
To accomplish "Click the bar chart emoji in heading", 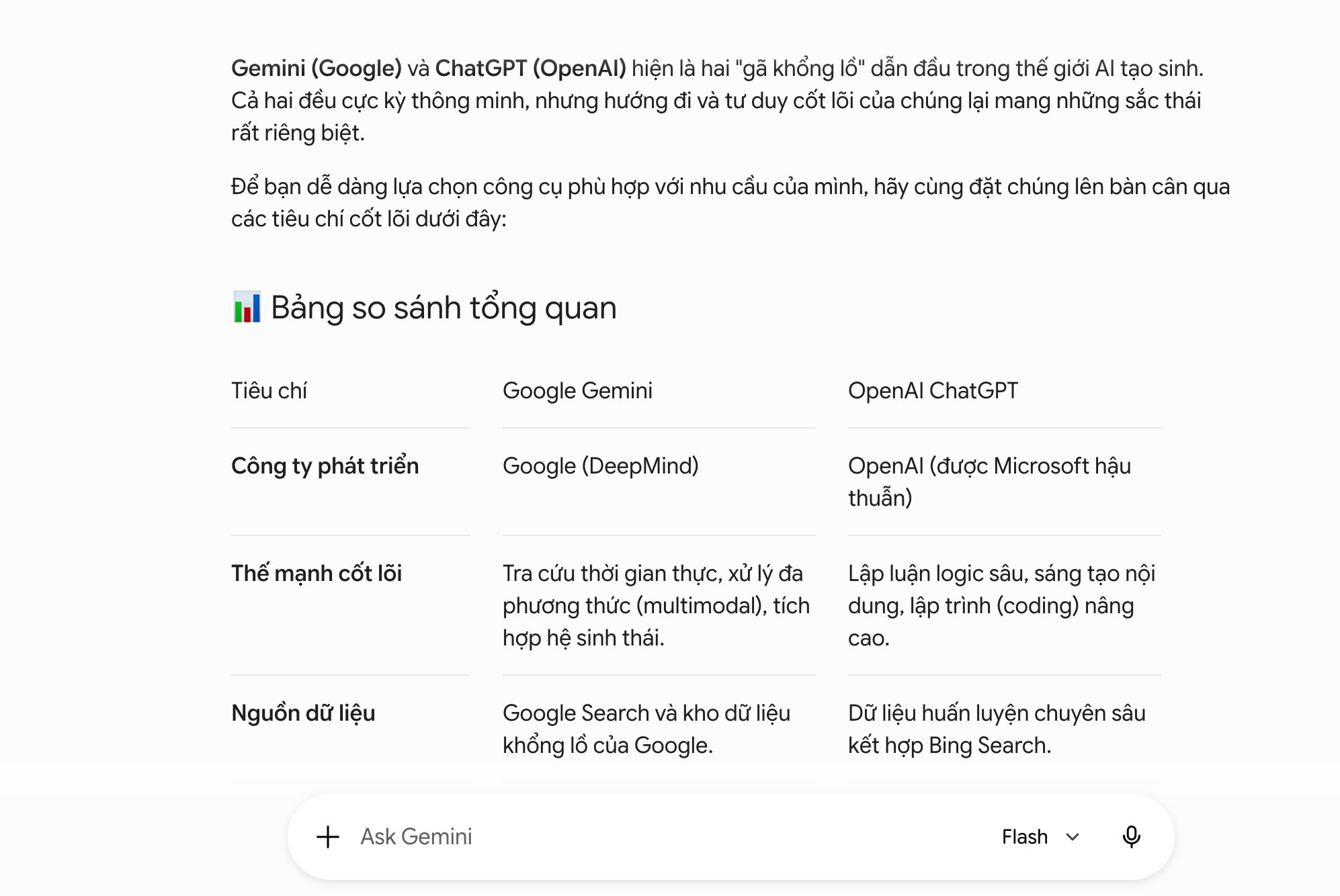I will coord(247,307).
